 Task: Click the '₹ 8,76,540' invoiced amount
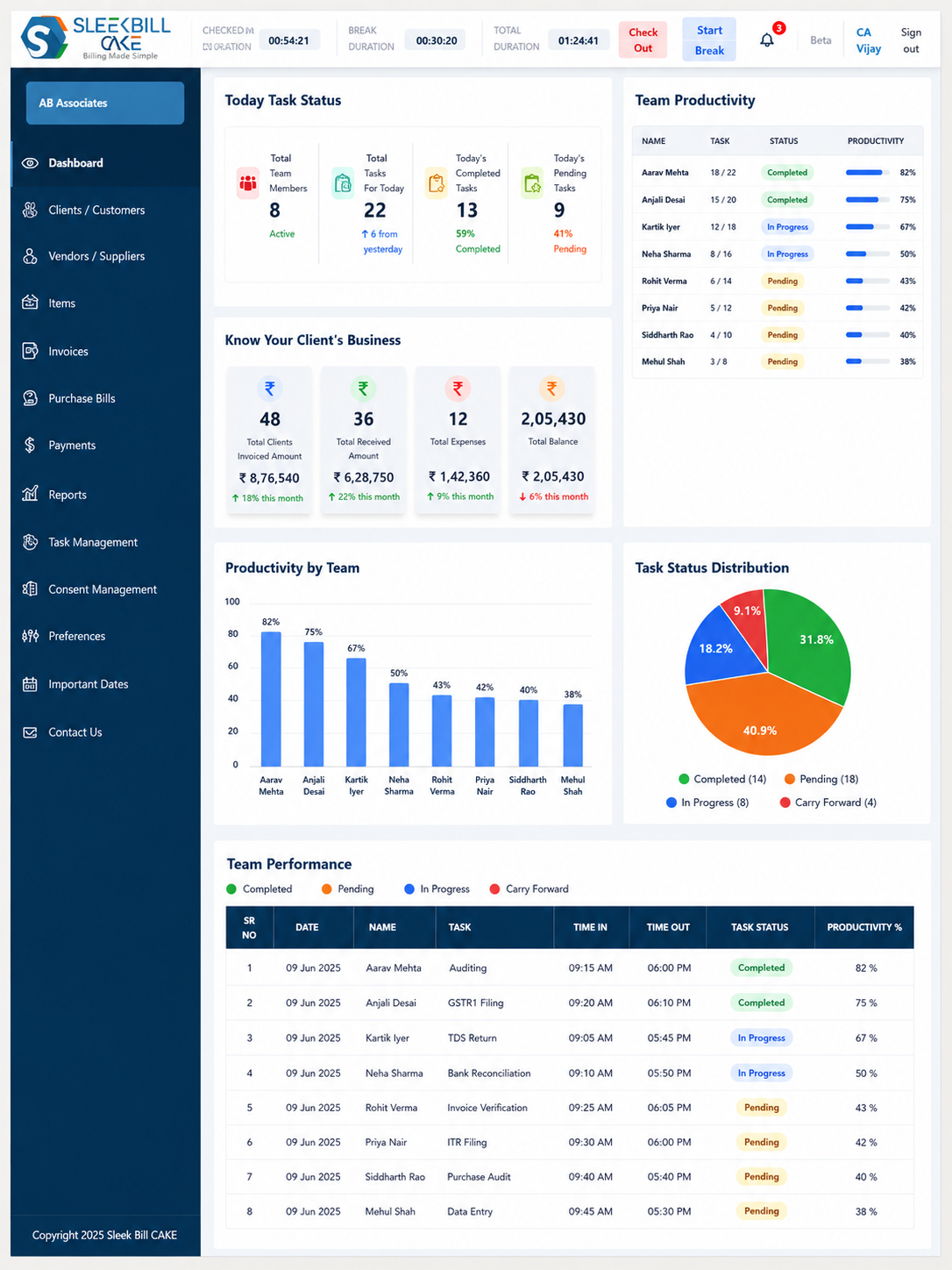[x=269, y=478]
